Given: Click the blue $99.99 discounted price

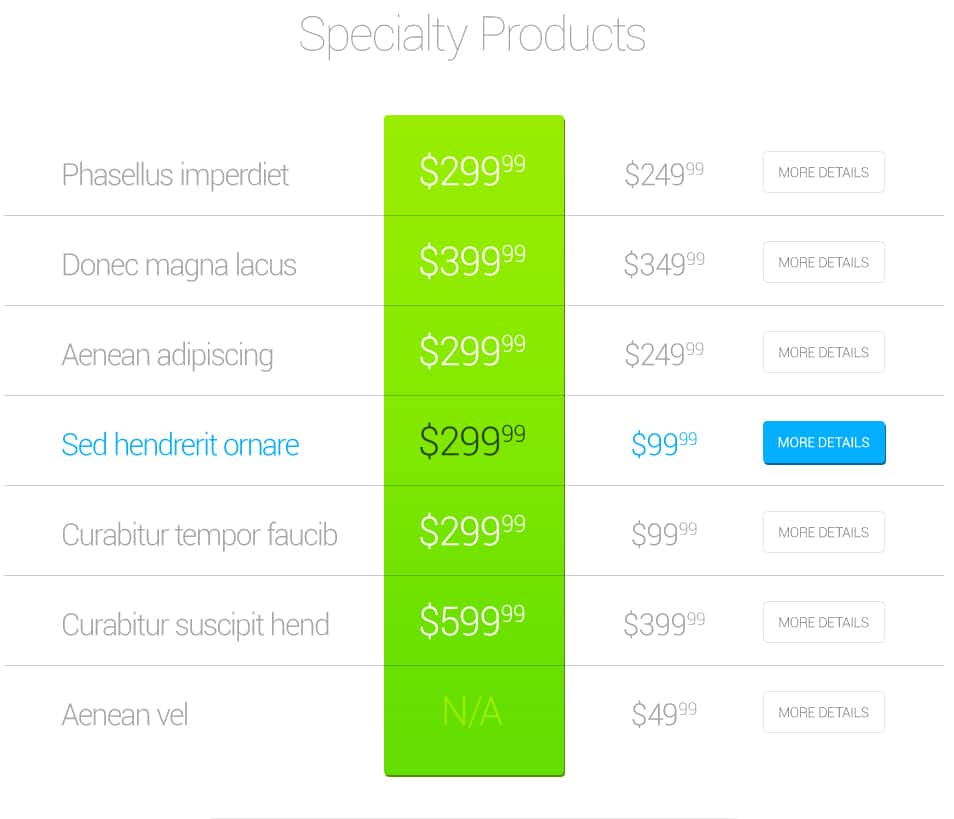Looking at the screenshot, I should pyautogui.click(x=663, y=444).
